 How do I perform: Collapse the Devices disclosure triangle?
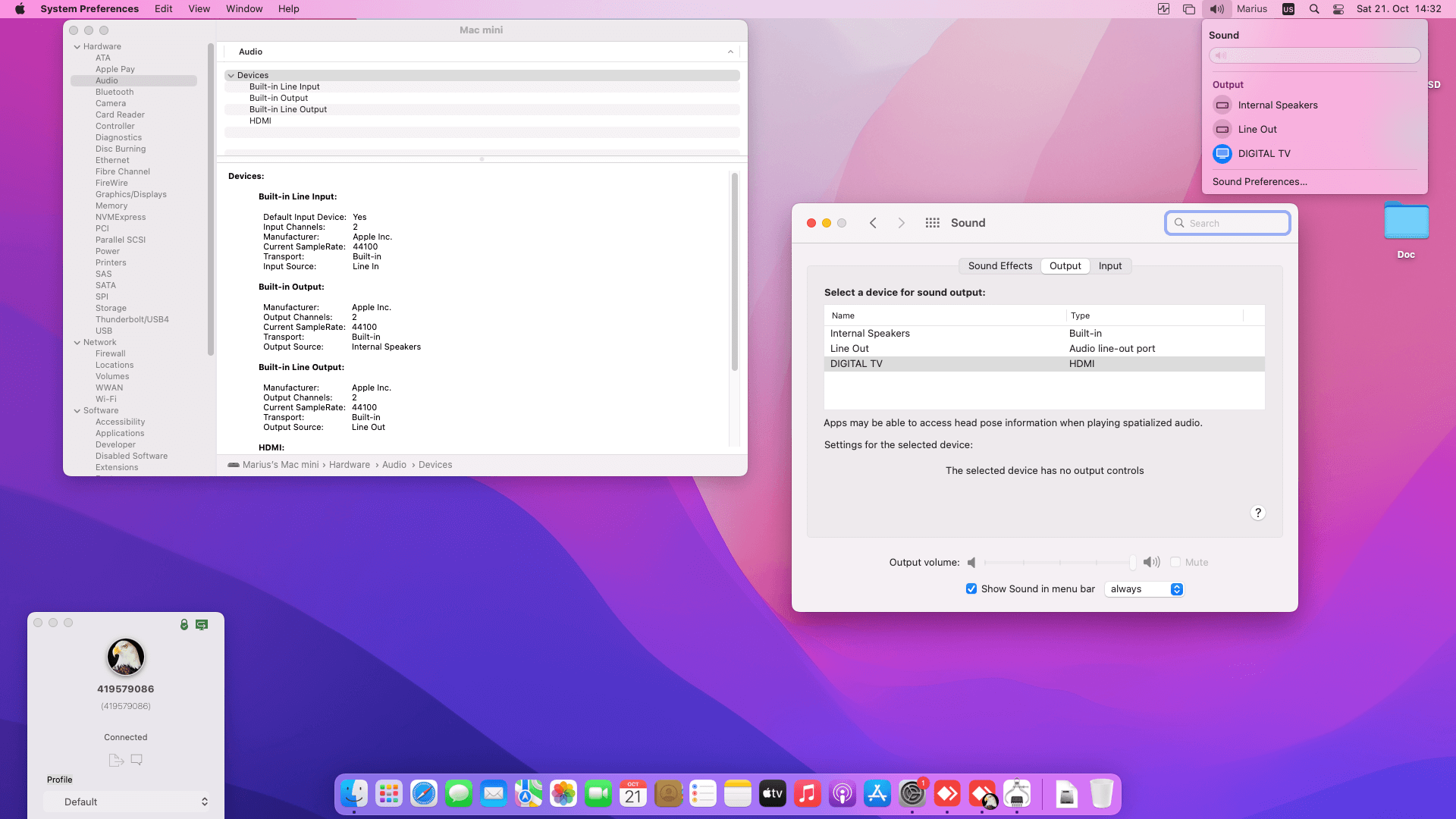[x=231, y=76]
